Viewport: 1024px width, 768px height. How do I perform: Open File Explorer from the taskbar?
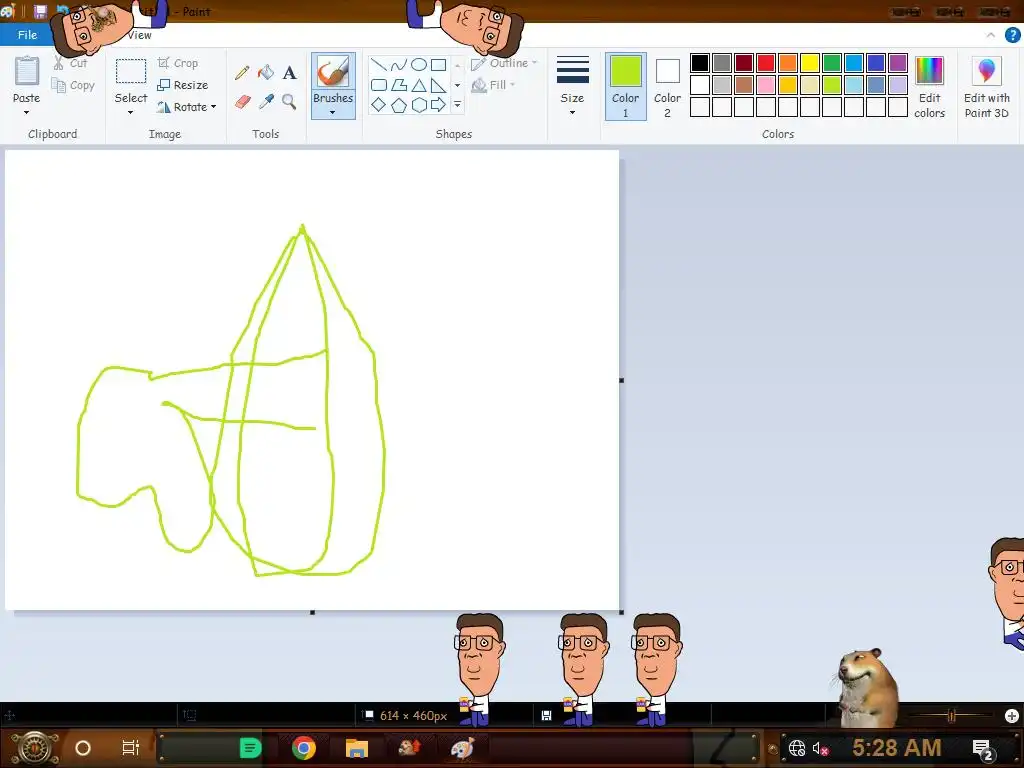357,748
